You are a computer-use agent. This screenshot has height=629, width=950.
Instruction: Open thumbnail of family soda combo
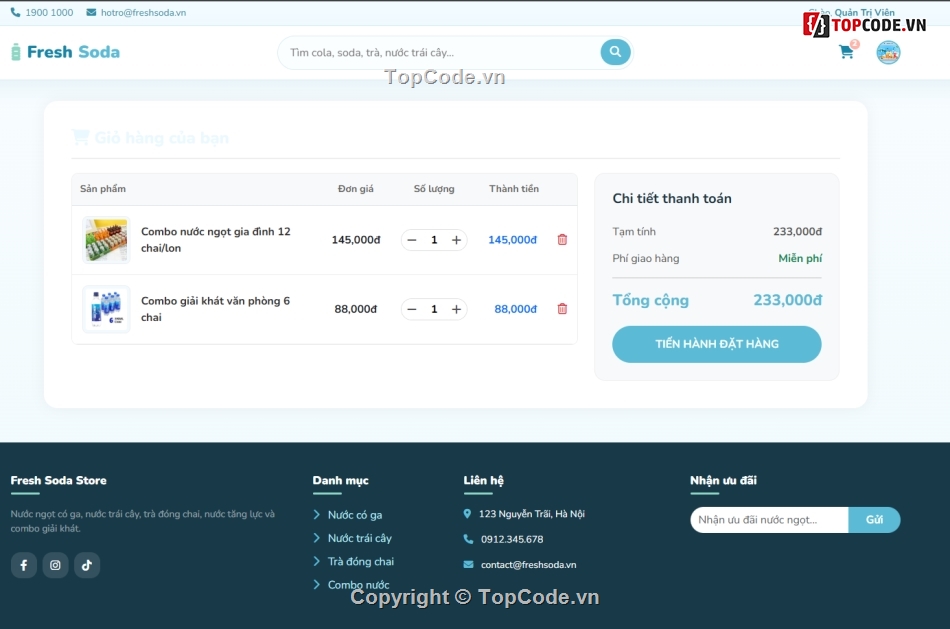coord(106,240)
